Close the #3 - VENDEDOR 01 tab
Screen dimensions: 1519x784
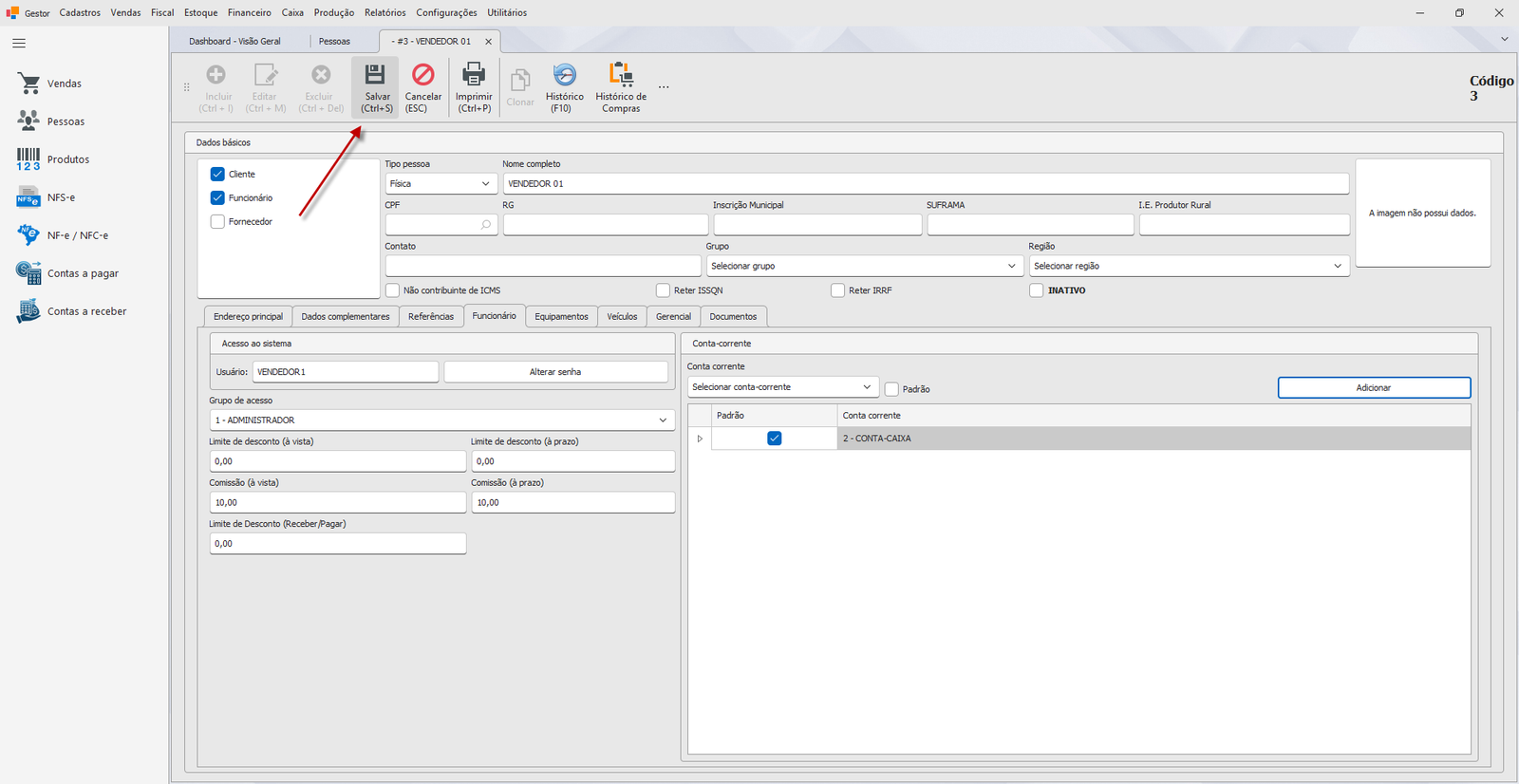click(489, 42)
